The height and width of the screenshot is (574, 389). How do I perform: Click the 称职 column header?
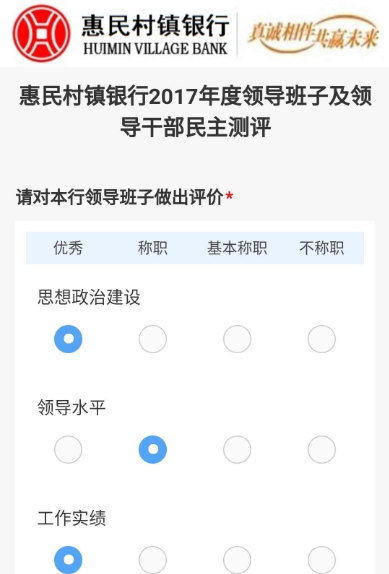pos(153,248)
